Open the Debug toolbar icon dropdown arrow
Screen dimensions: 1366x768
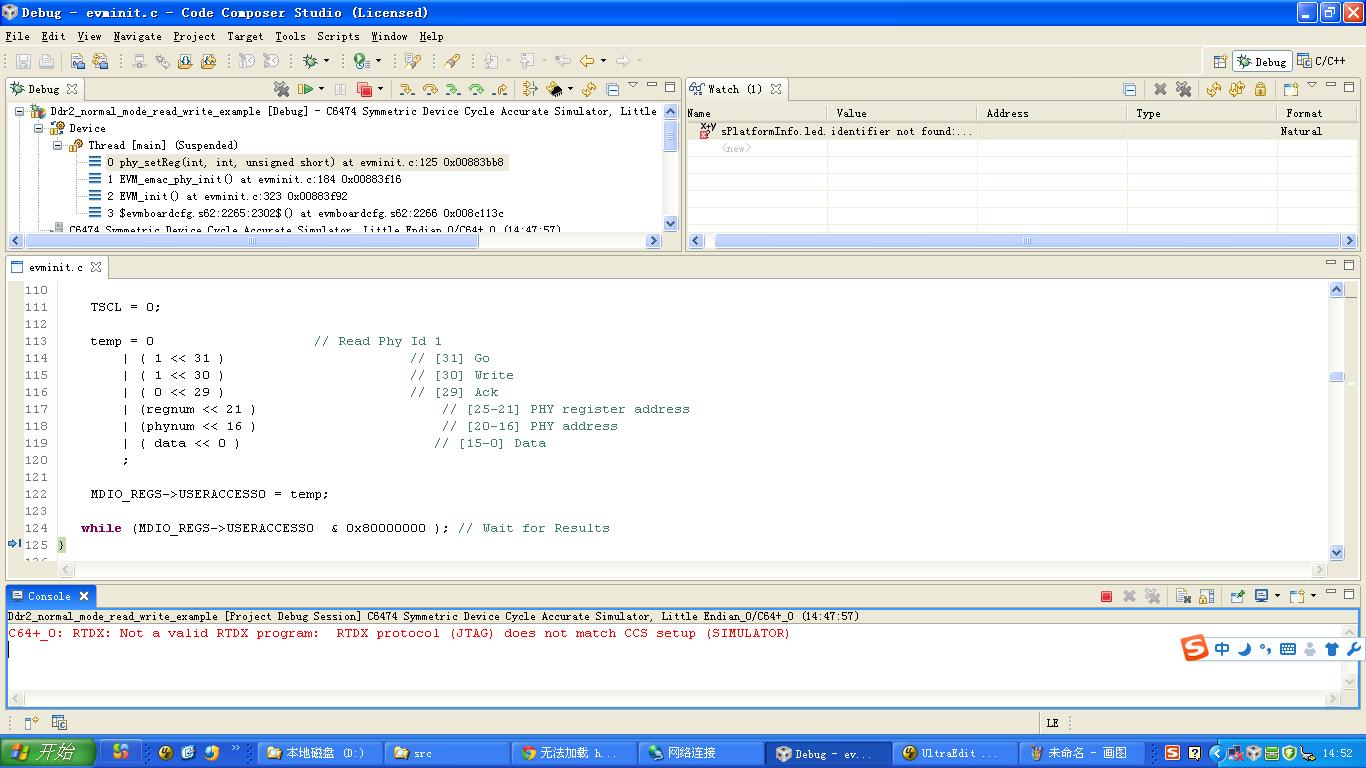pos(328,61)
